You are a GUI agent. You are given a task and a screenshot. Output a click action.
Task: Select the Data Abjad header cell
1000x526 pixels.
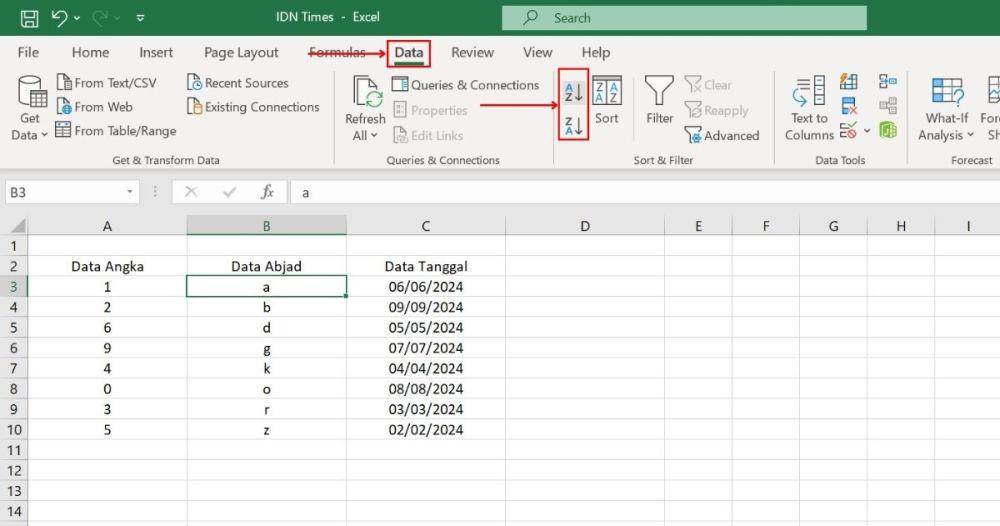pyautogui.click(x=267, y=267)
